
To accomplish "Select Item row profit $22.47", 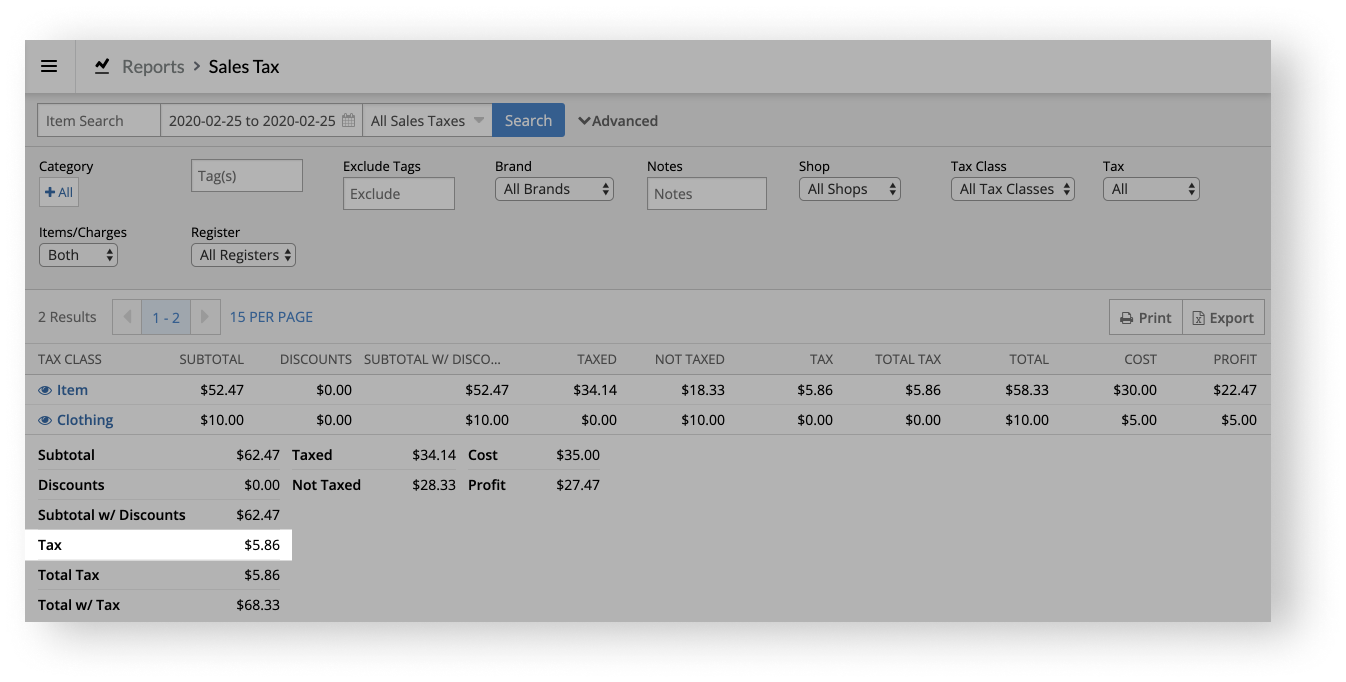I will [x=1235, y=390].
